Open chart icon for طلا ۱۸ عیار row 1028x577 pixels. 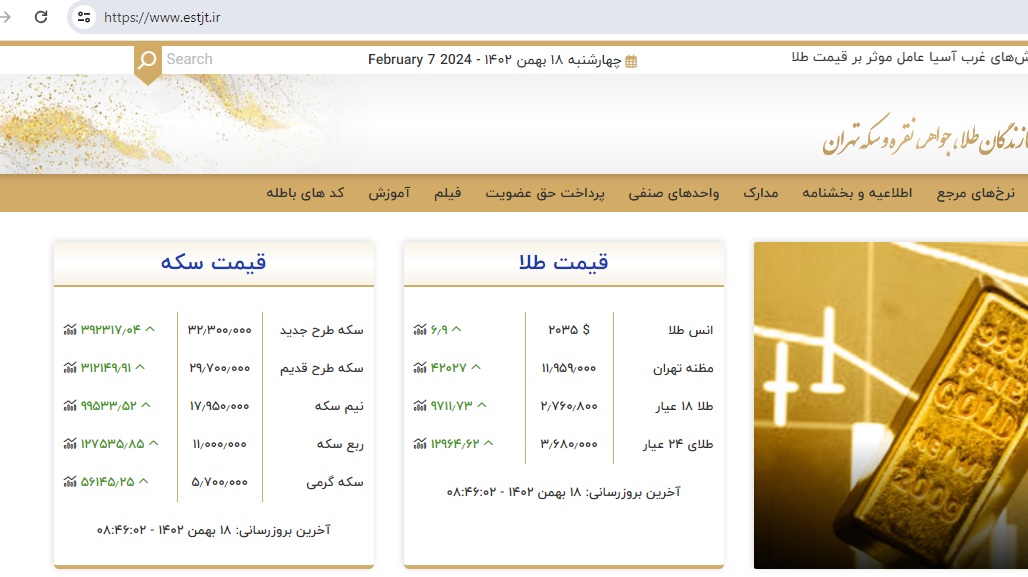tap(420, 406)
